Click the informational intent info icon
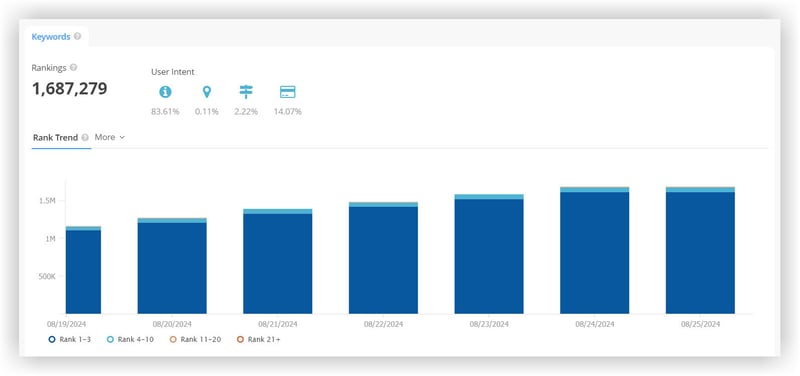This screenshot has width=800, height=376. point(165,92)
